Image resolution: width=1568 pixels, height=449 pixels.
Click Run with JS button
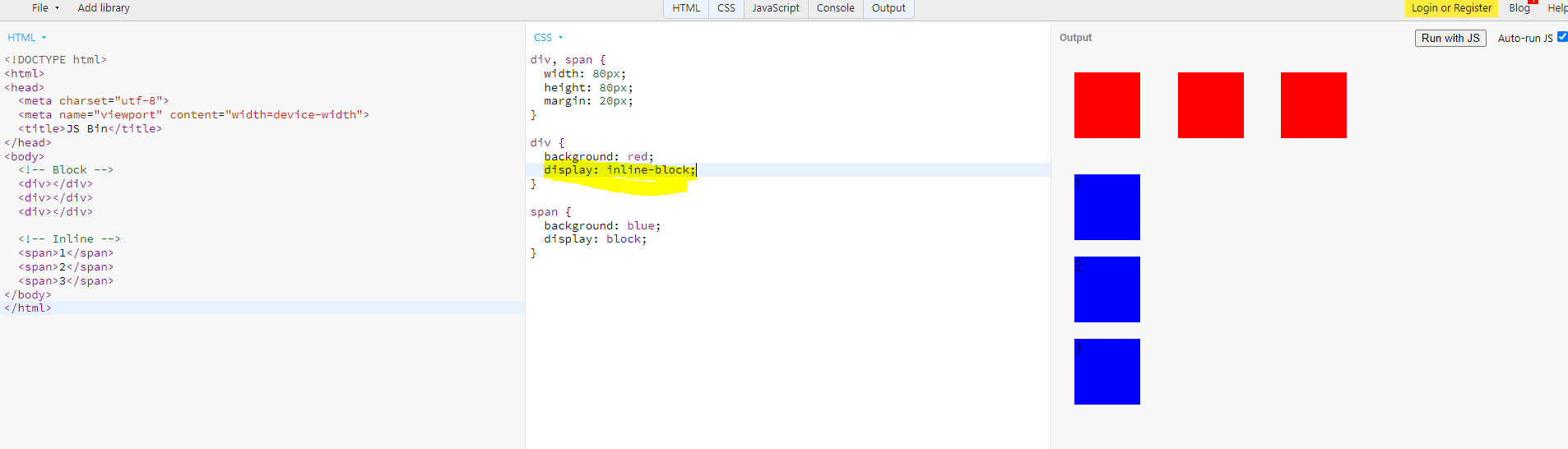[1450, 38]
